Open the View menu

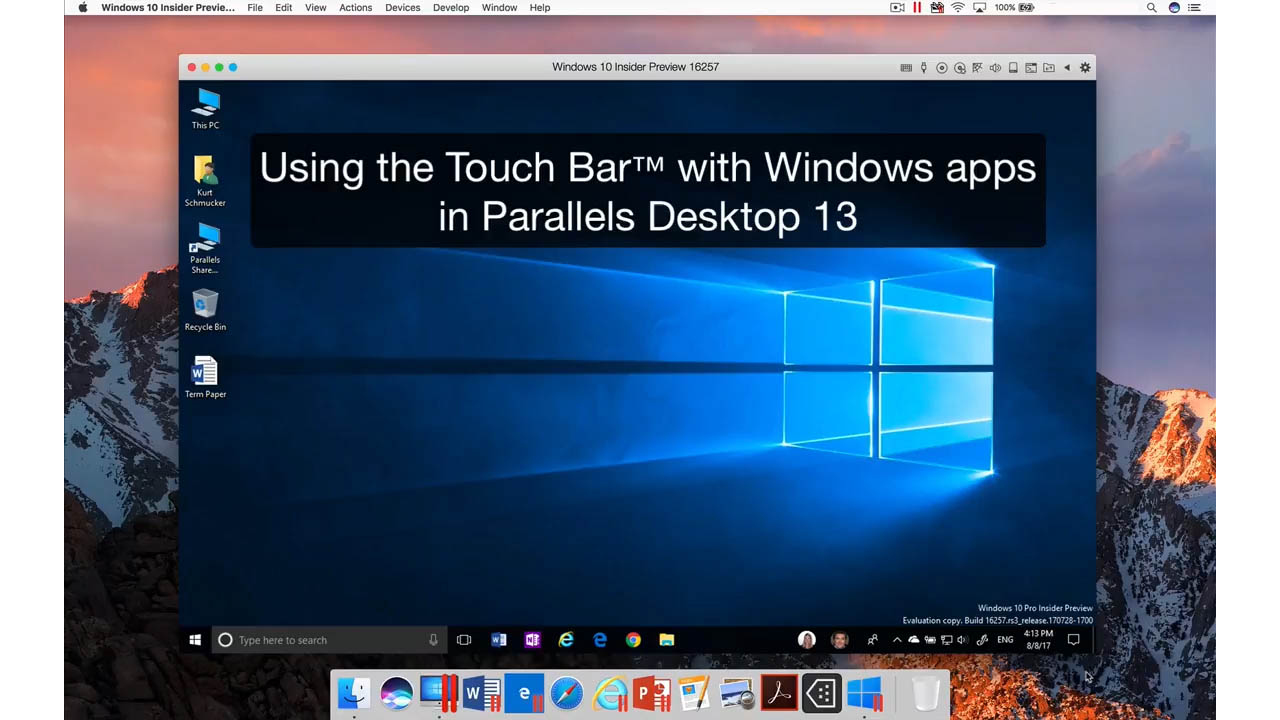pos(316,8)
